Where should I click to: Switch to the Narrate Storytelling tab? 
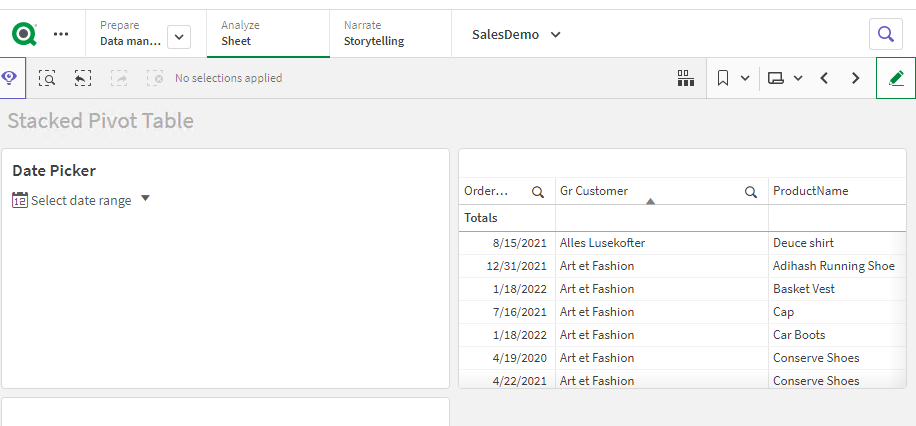tap(388, 34)
